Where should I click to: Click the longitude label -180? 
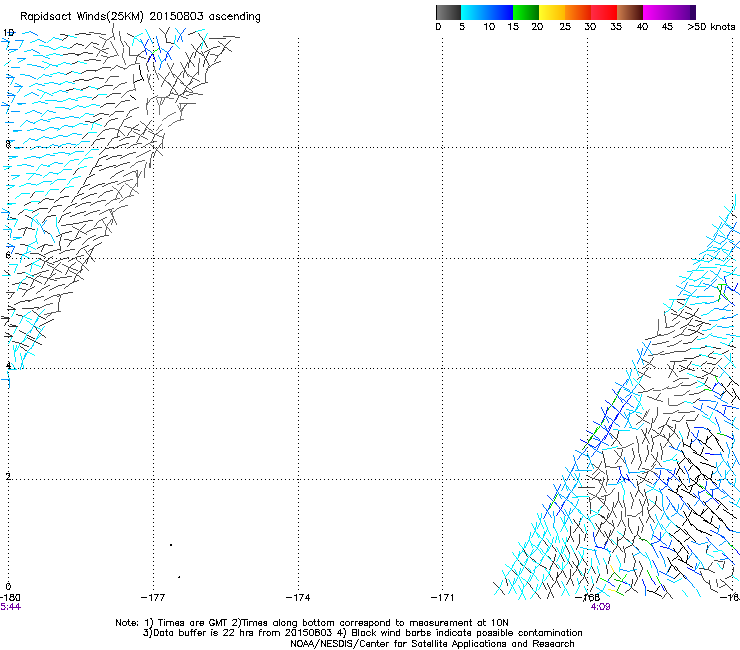(10, 598)
